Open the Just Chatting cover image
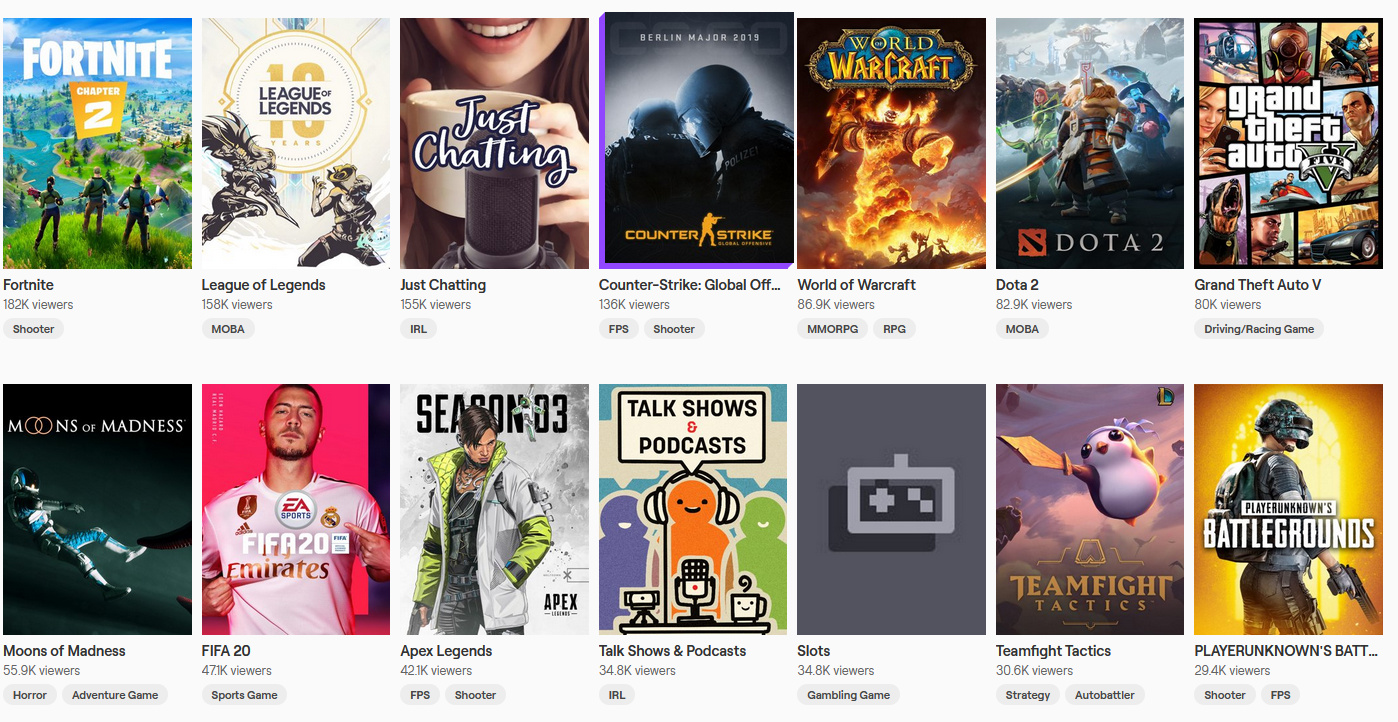The image size is (1398, 722). 494,143
